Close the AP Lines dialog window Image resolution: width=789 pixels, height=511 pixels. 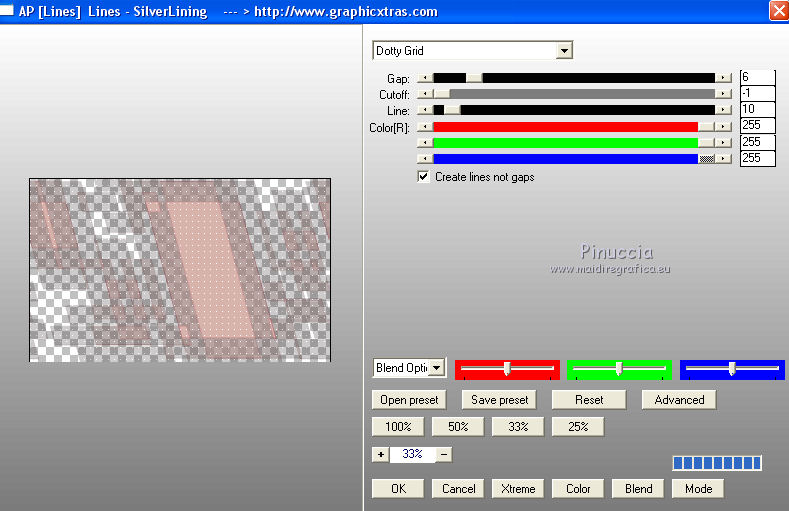pyautogui.click(x=779, y=11)
